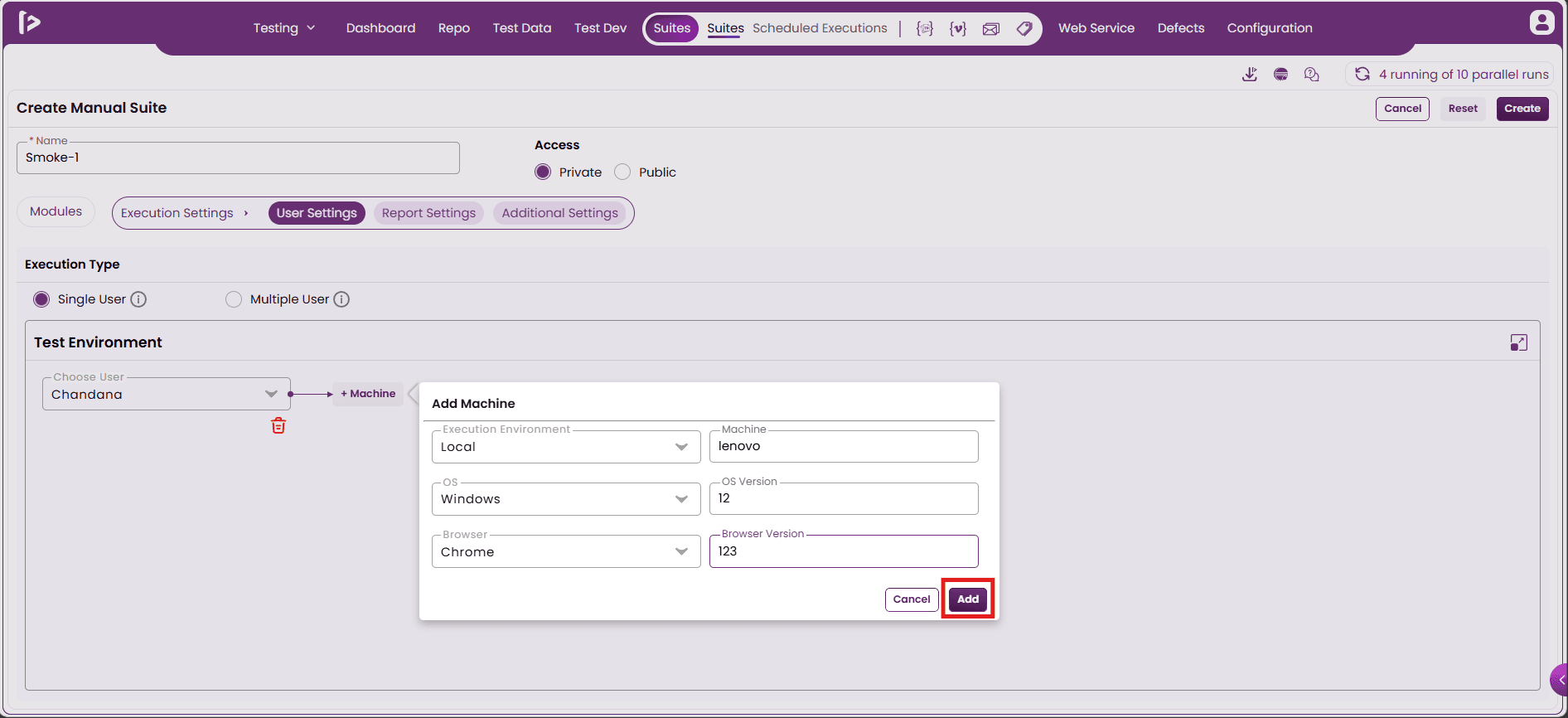This screenshot has height=718, width=1568.
Task: Switch to User Settings tab
Action: 317,213
